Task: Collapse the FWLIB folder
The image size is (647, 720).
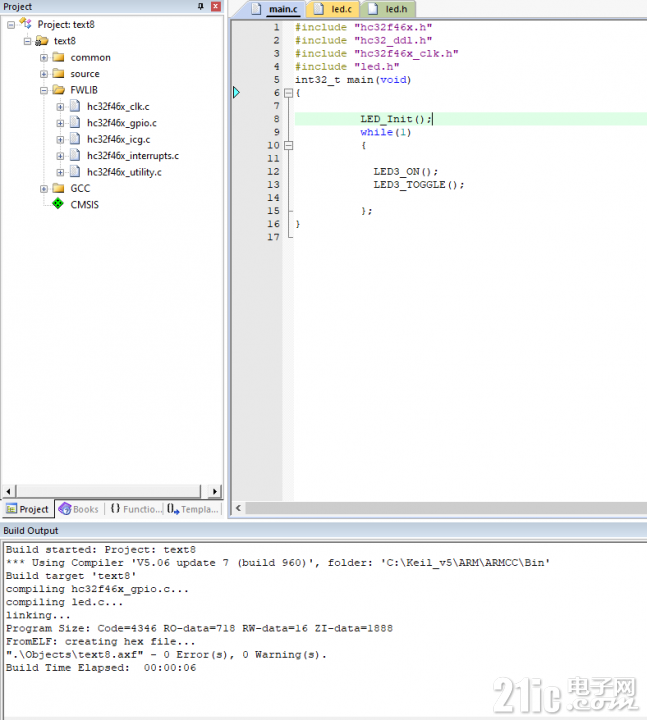Action: point(44,90)
